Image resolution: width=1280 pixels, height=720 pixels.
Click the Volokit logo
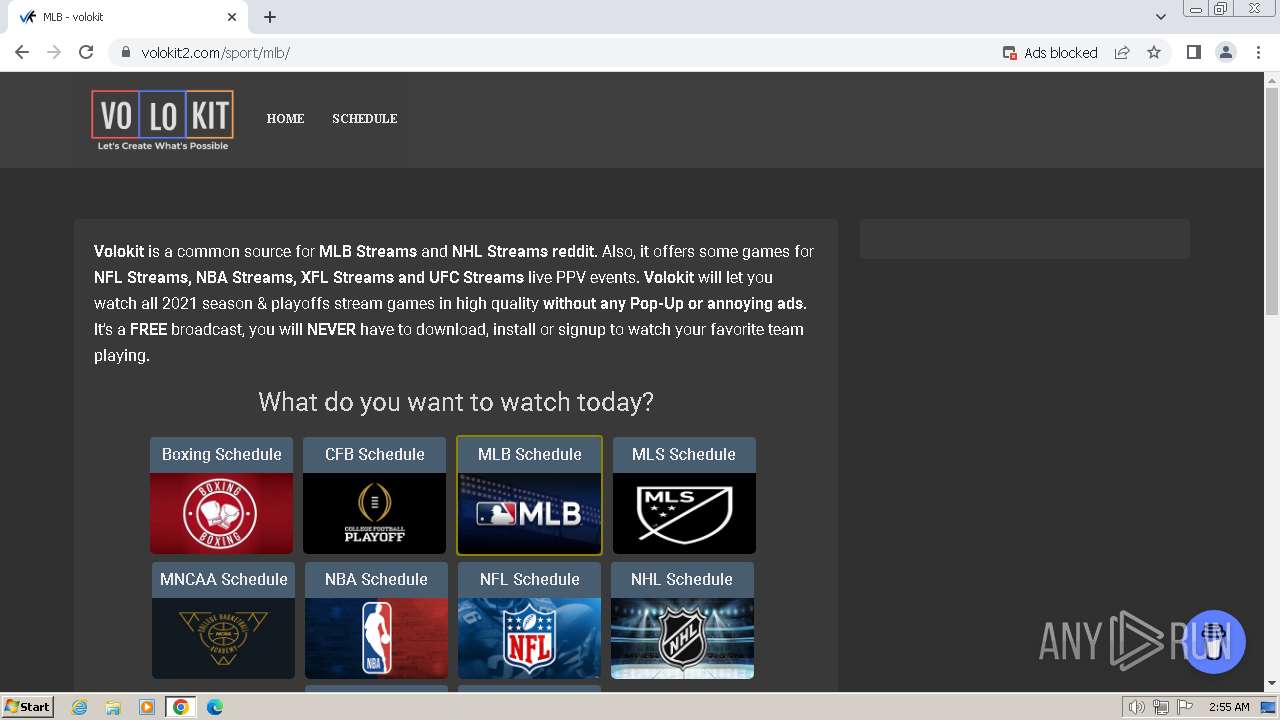pos(163,120)
